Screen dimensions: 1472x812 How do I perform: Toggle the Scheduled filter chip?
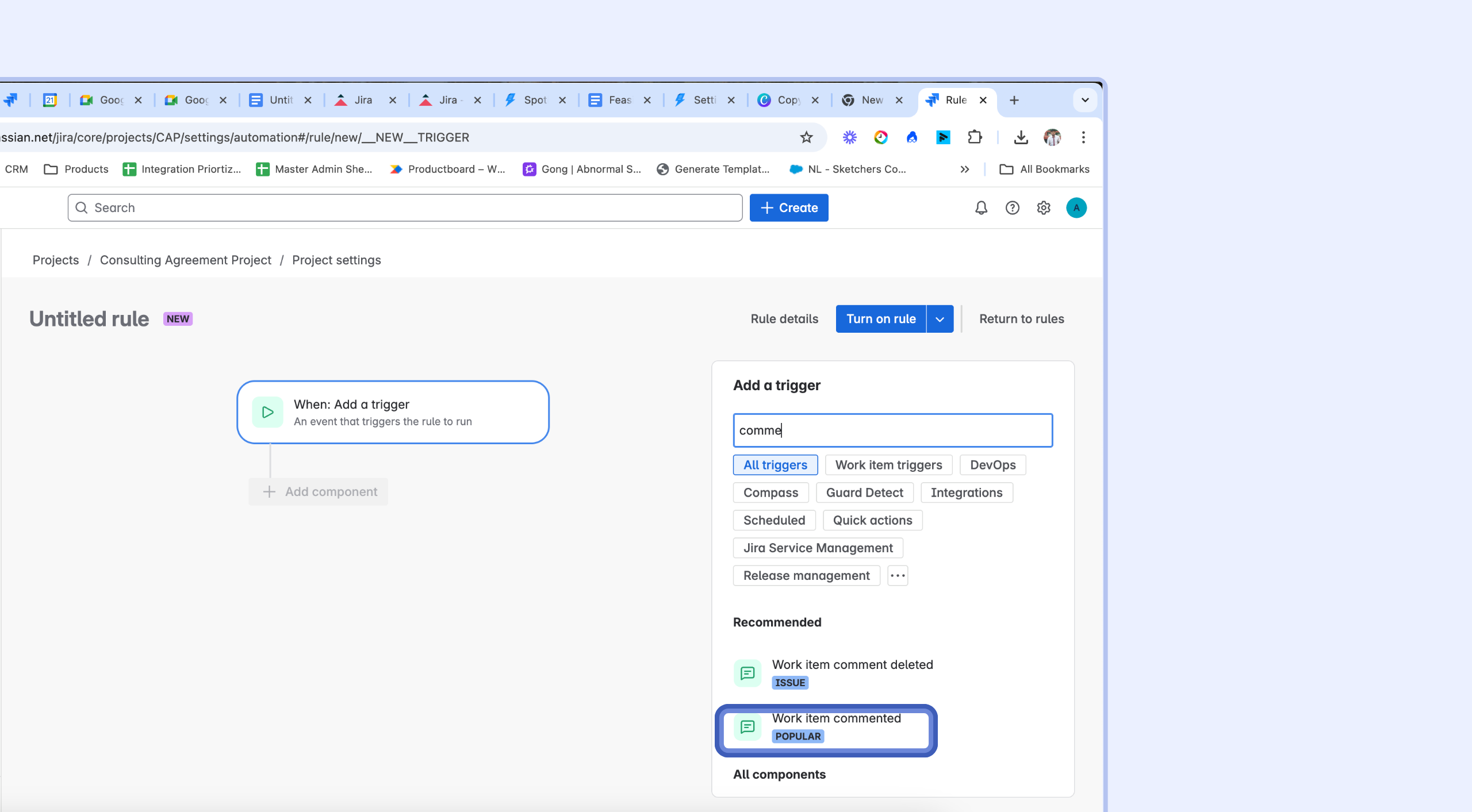pos(773,520)
